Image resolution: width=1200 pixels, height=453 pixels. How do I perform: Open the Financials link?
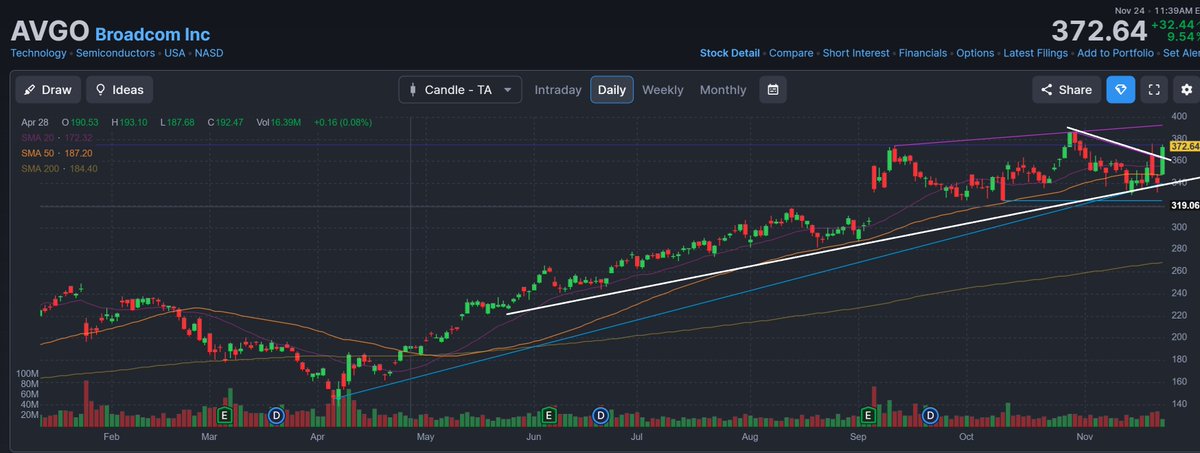tap(924, 53)
